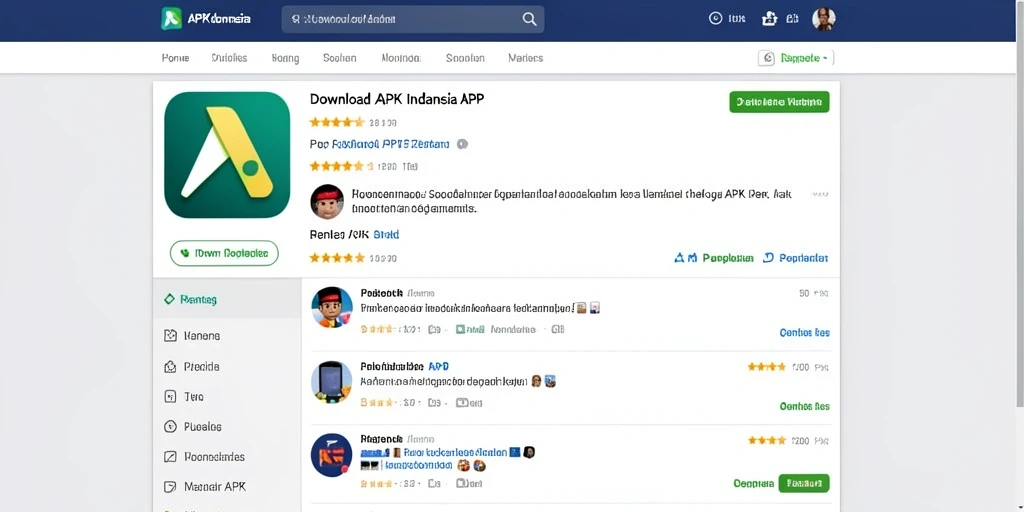Image resolution: width=1024 pixels, height=512 pixels.
Task: Click the diamond icon next to Renteg
Action: point(170,299)
